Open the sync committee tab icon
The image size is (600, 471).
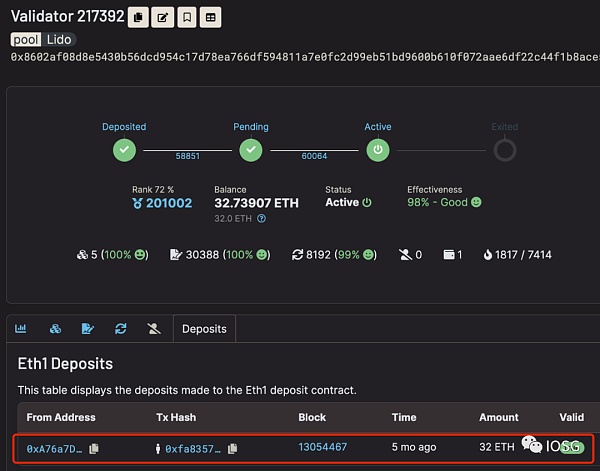point(120,328)
